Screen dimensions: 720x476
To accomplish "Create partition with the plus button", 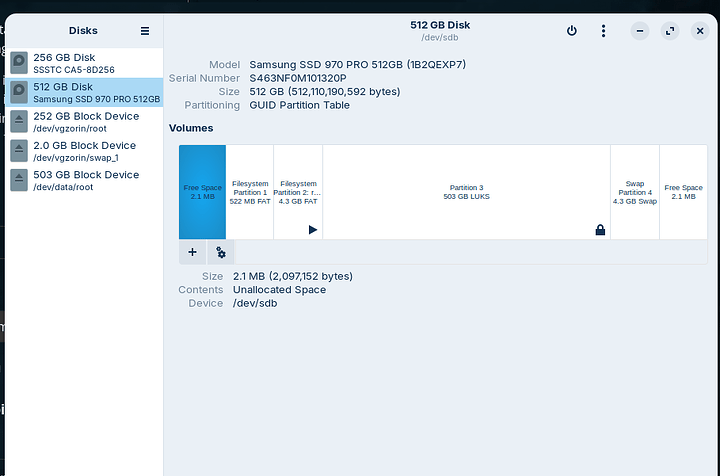I will (x=192, y=252).
